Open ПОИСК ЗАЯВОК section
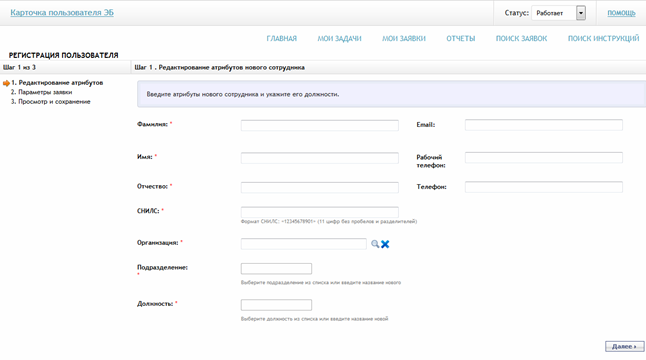This screenshot has width=646, height=360. click(521, 38)
